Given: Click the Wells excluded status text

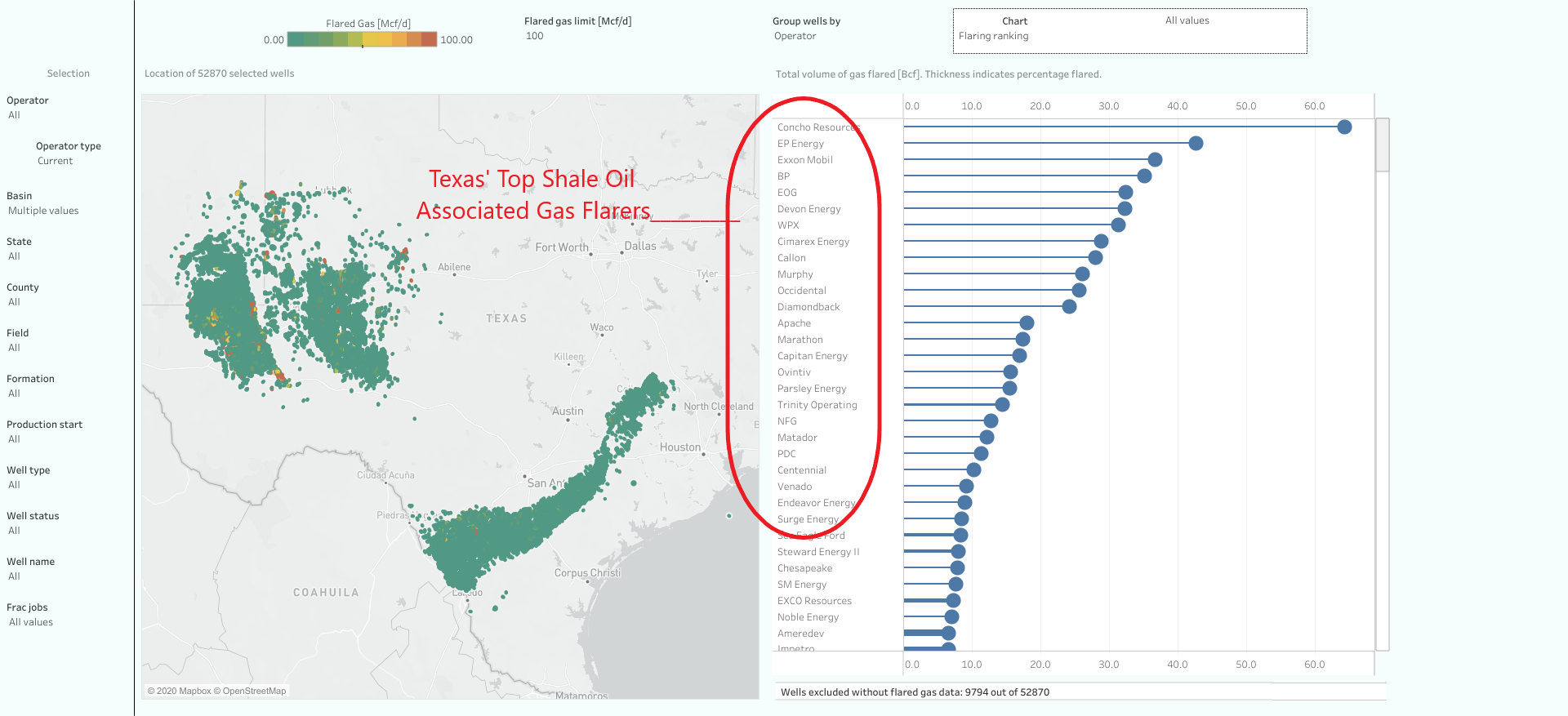Looking at the screenshot, I should click(915, 692).
